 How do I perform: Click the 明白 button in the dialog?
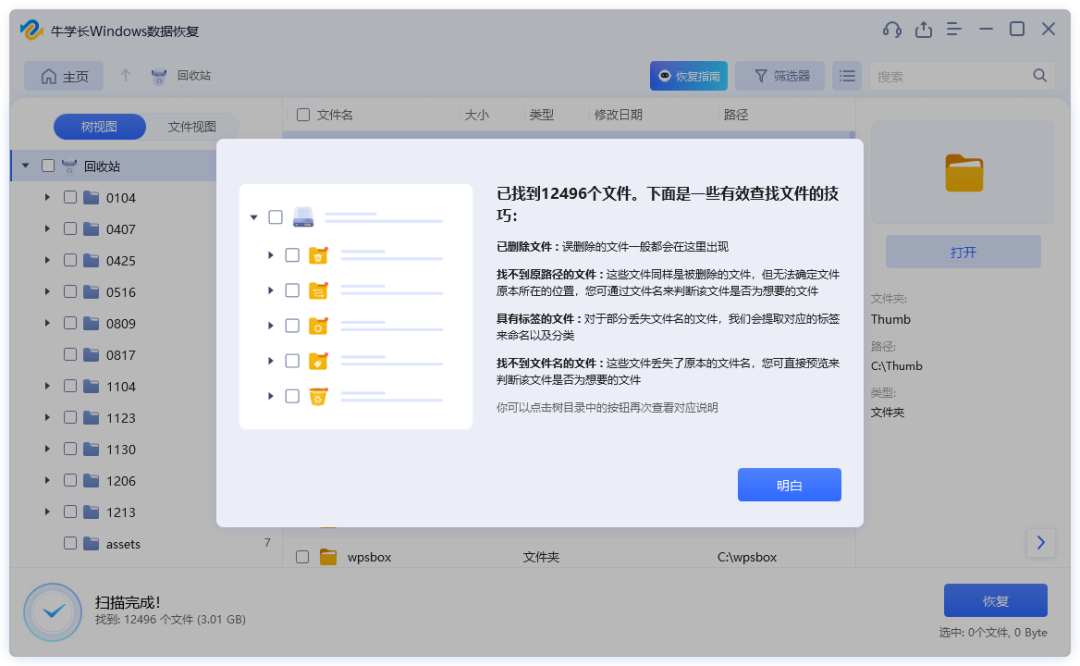(x=789, y=484)
